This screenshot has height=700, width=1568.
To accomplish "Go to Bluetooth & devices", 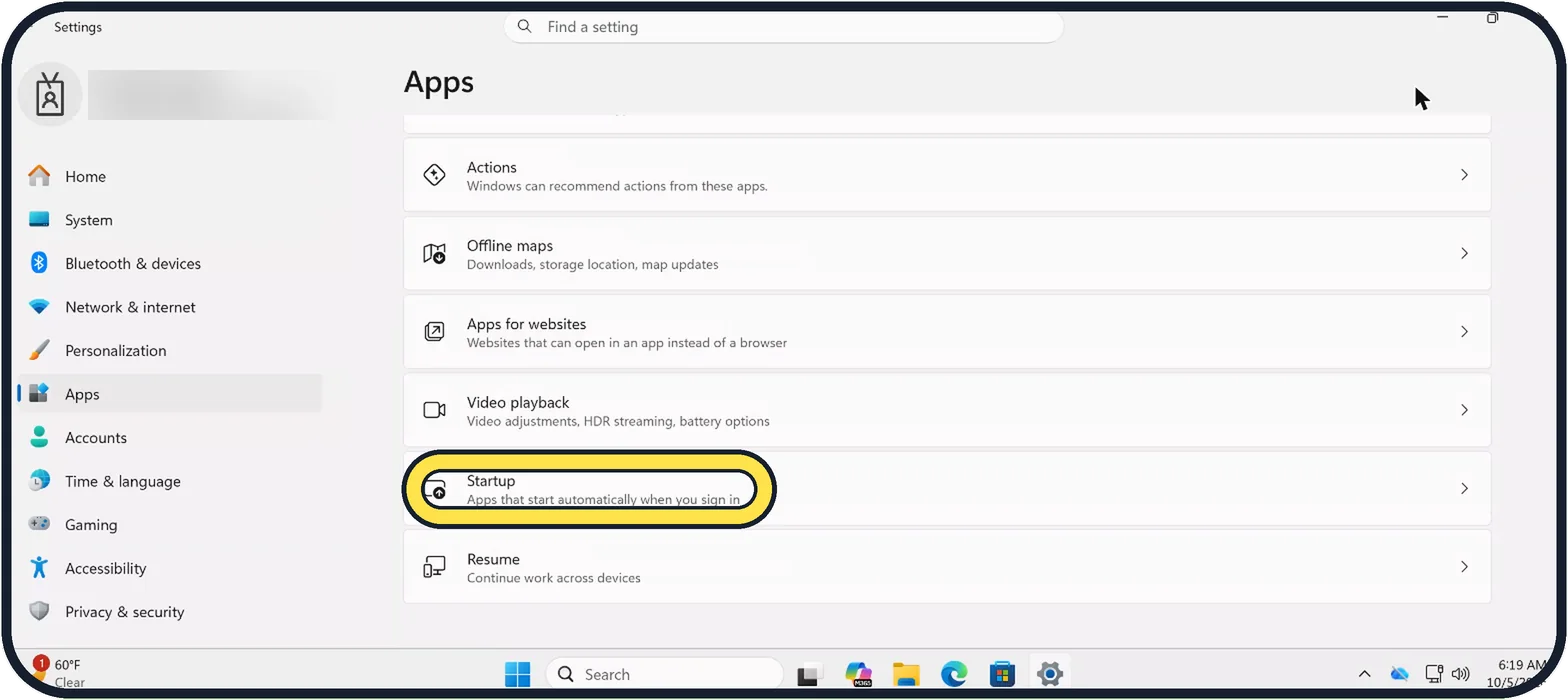I will 170,264.
